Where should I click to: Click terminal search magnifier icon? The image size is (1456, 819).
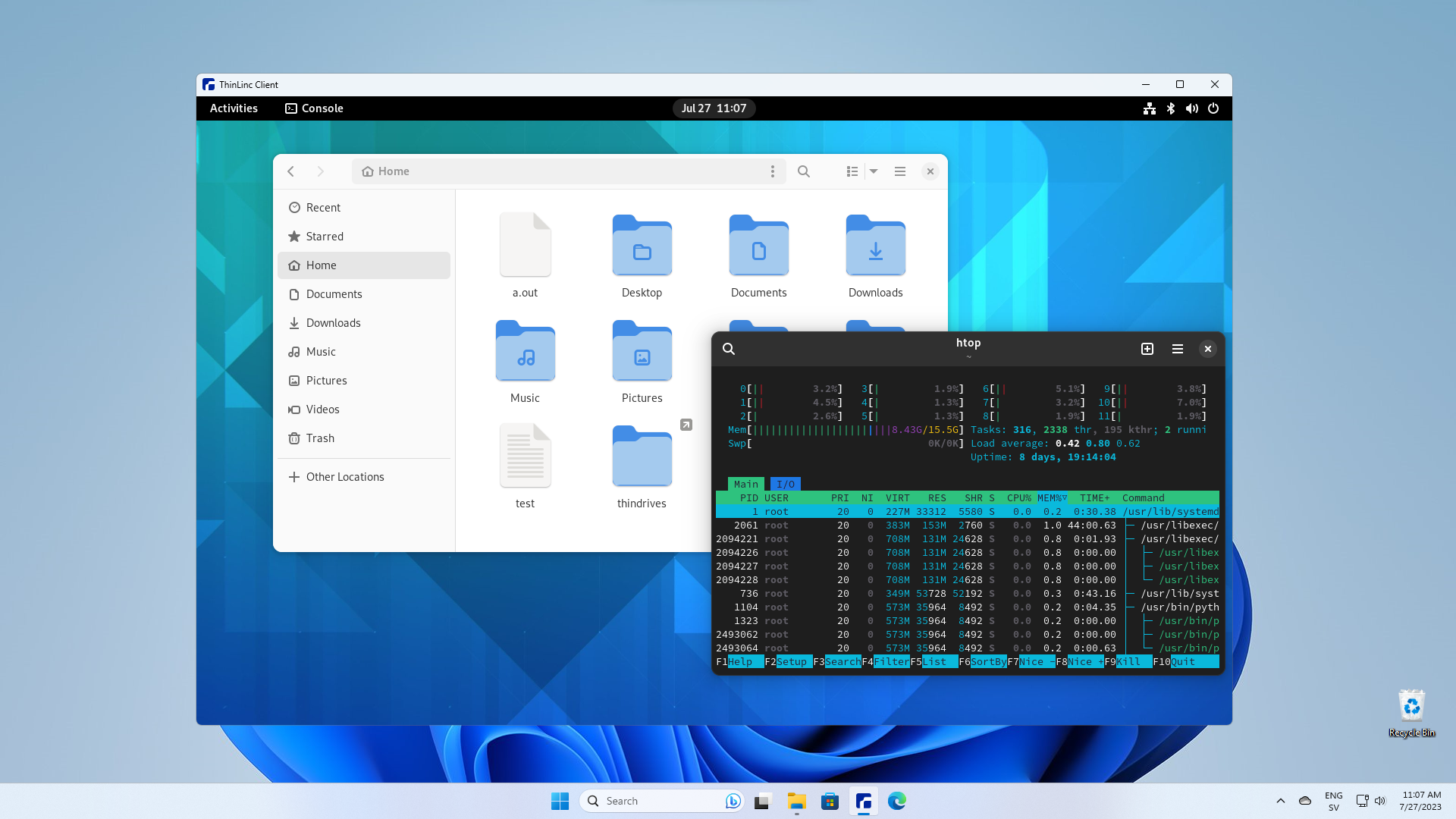(x=729, y=349)
